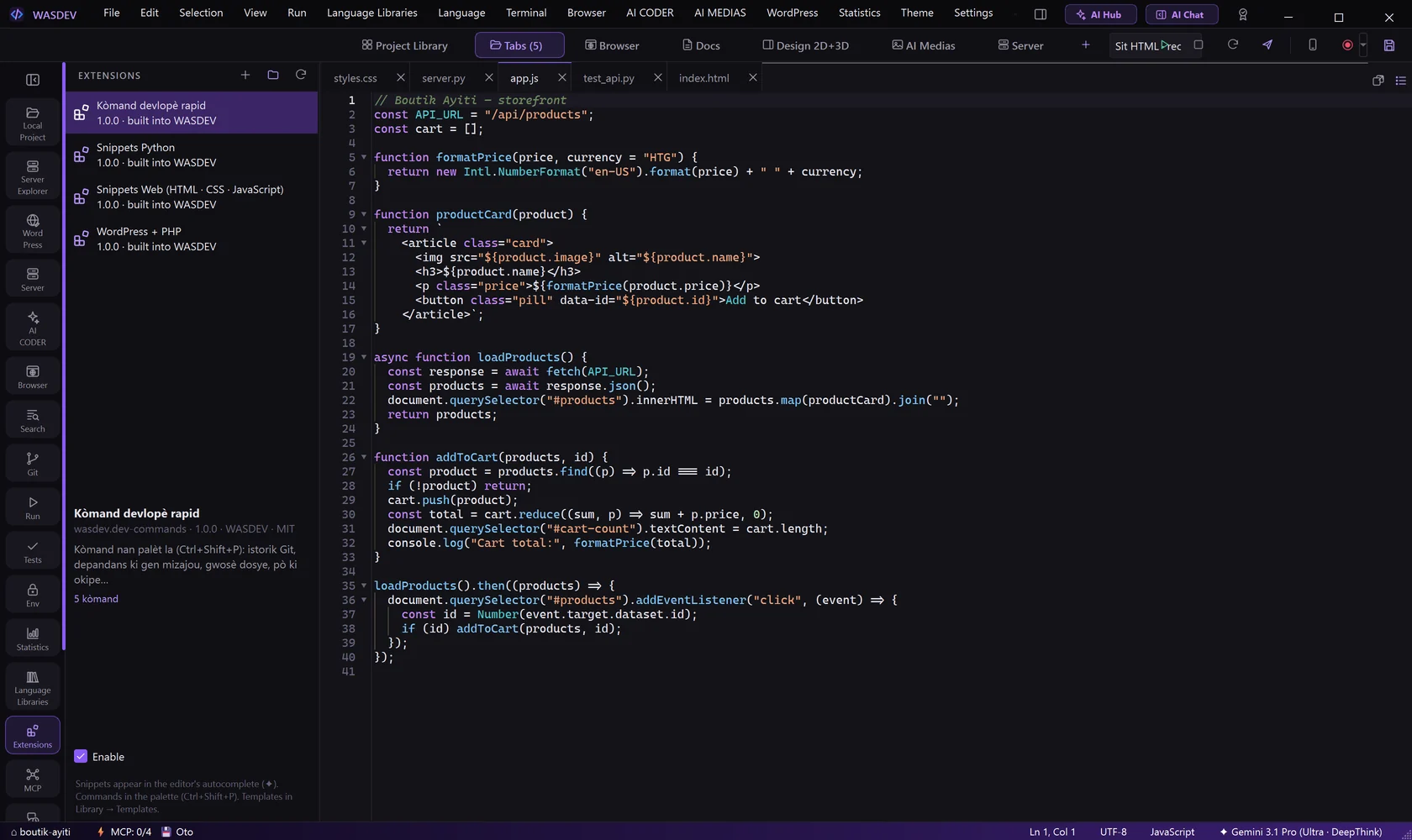Open the AI model selector in status bar

click(1300, 832)
